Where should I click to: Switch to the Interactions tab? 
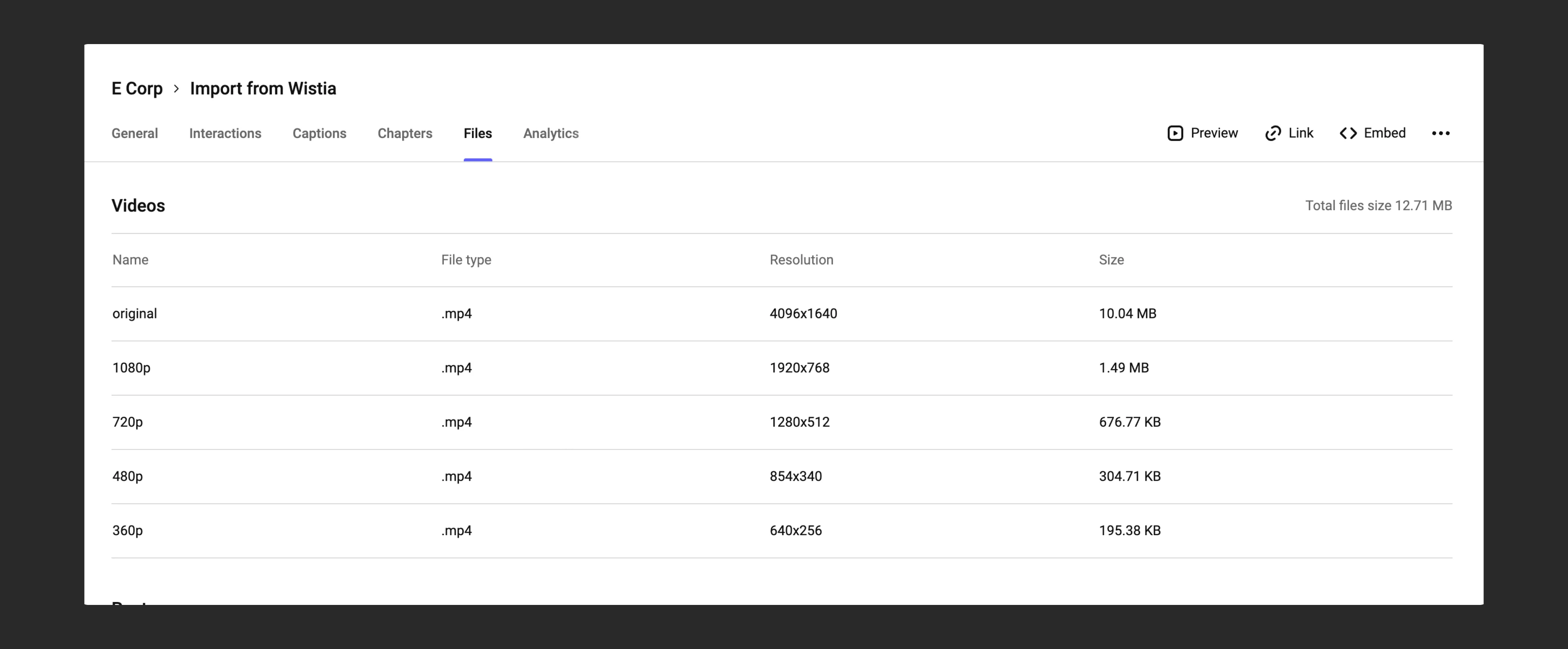pos(225,133)
